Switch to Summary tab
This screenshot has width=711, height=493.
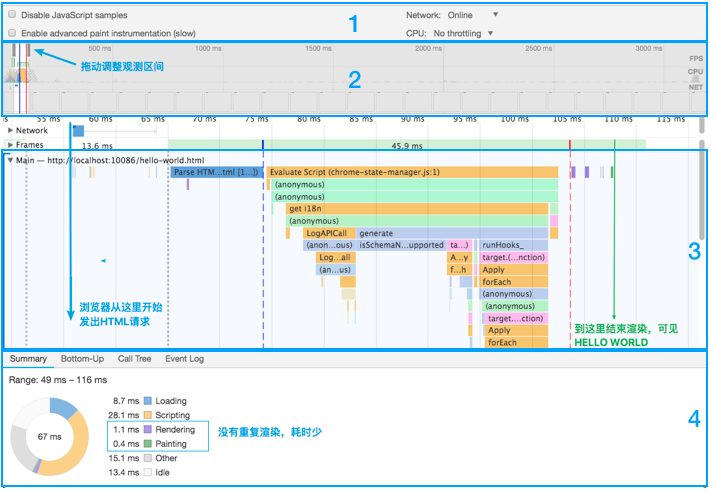pos(28,359)
